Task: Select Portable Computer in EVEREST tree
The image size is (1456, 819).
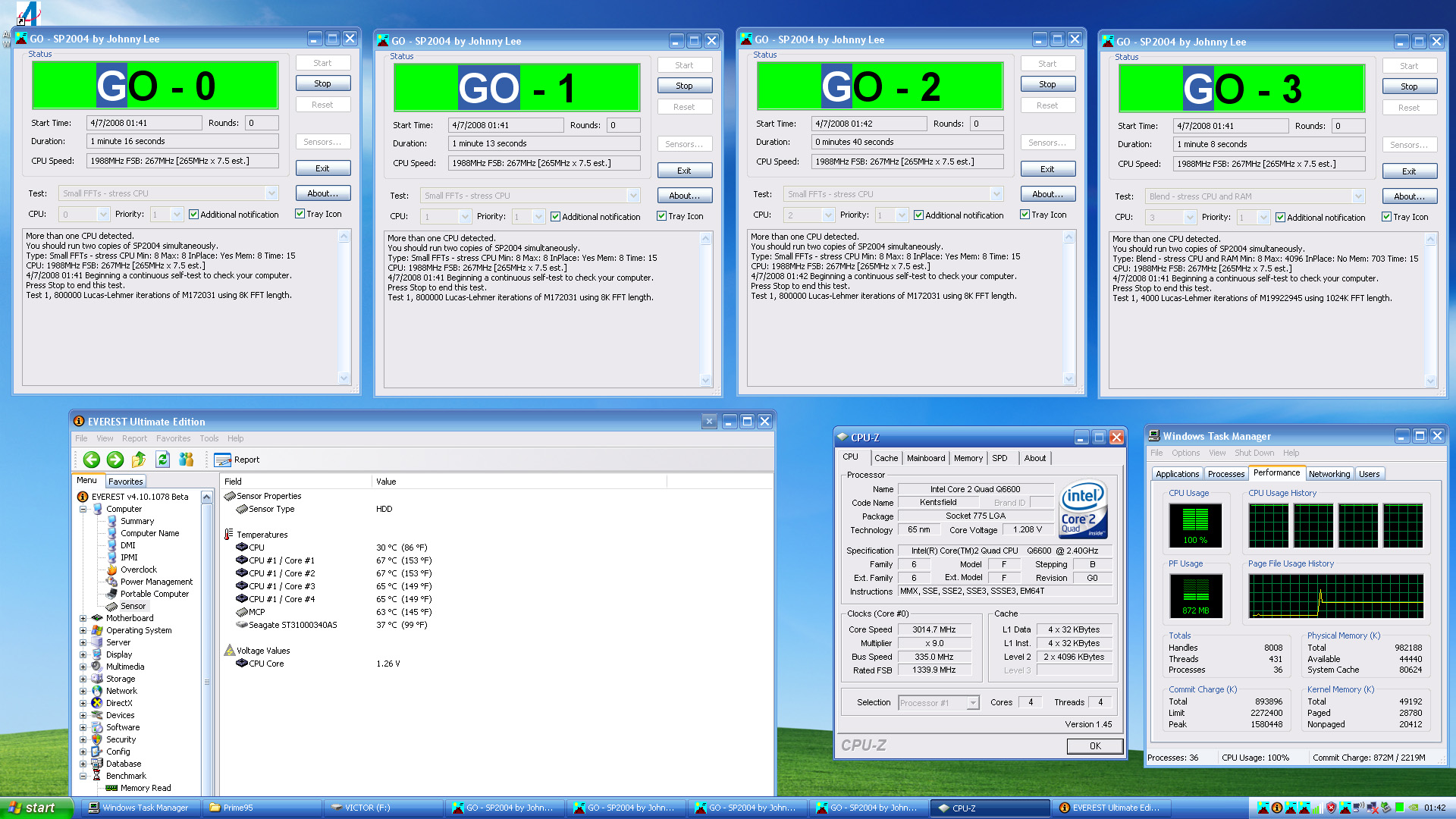Action: click(155, 594)
